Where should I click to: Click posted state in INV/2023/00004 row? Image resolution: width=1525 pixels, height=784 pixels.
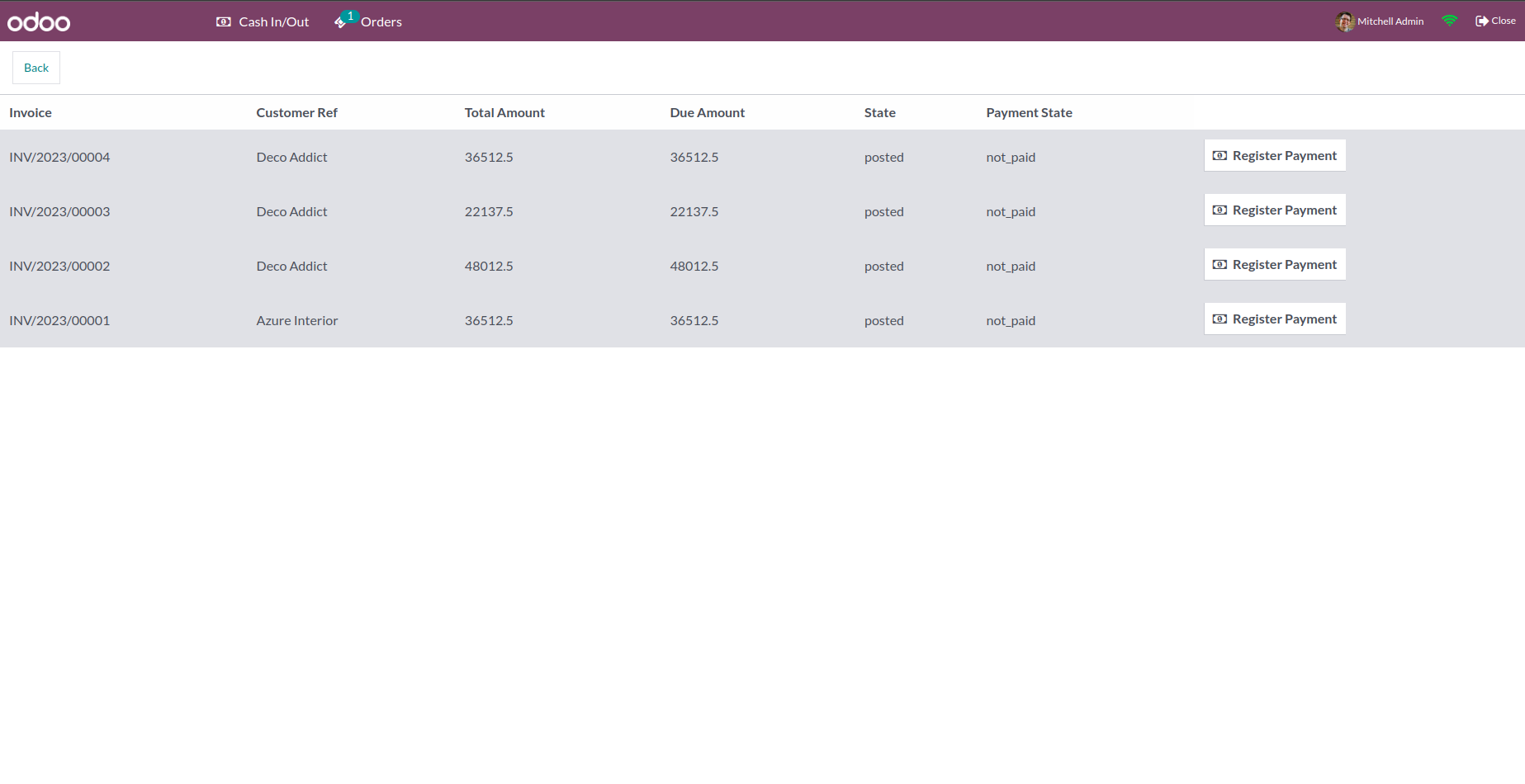click(x=884, y=158)
